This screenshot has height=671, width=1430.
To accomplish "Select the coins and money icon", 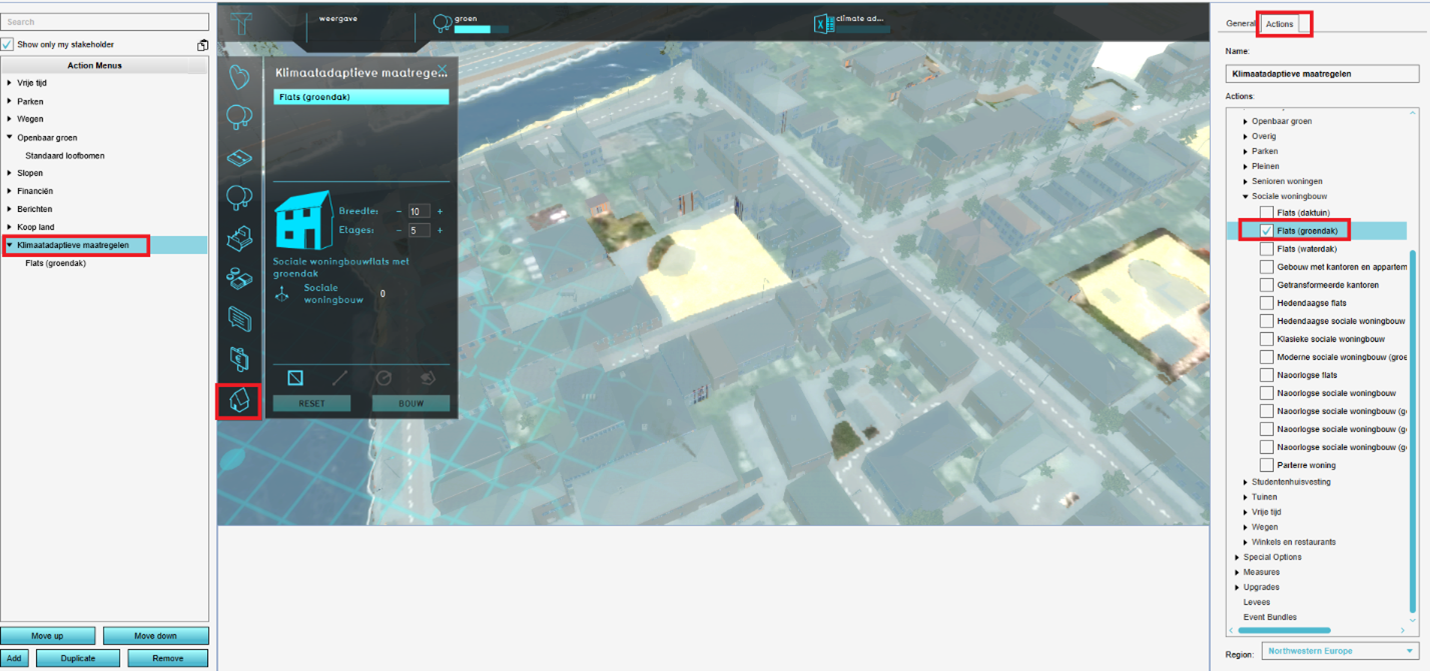I will tap(239, 278).
